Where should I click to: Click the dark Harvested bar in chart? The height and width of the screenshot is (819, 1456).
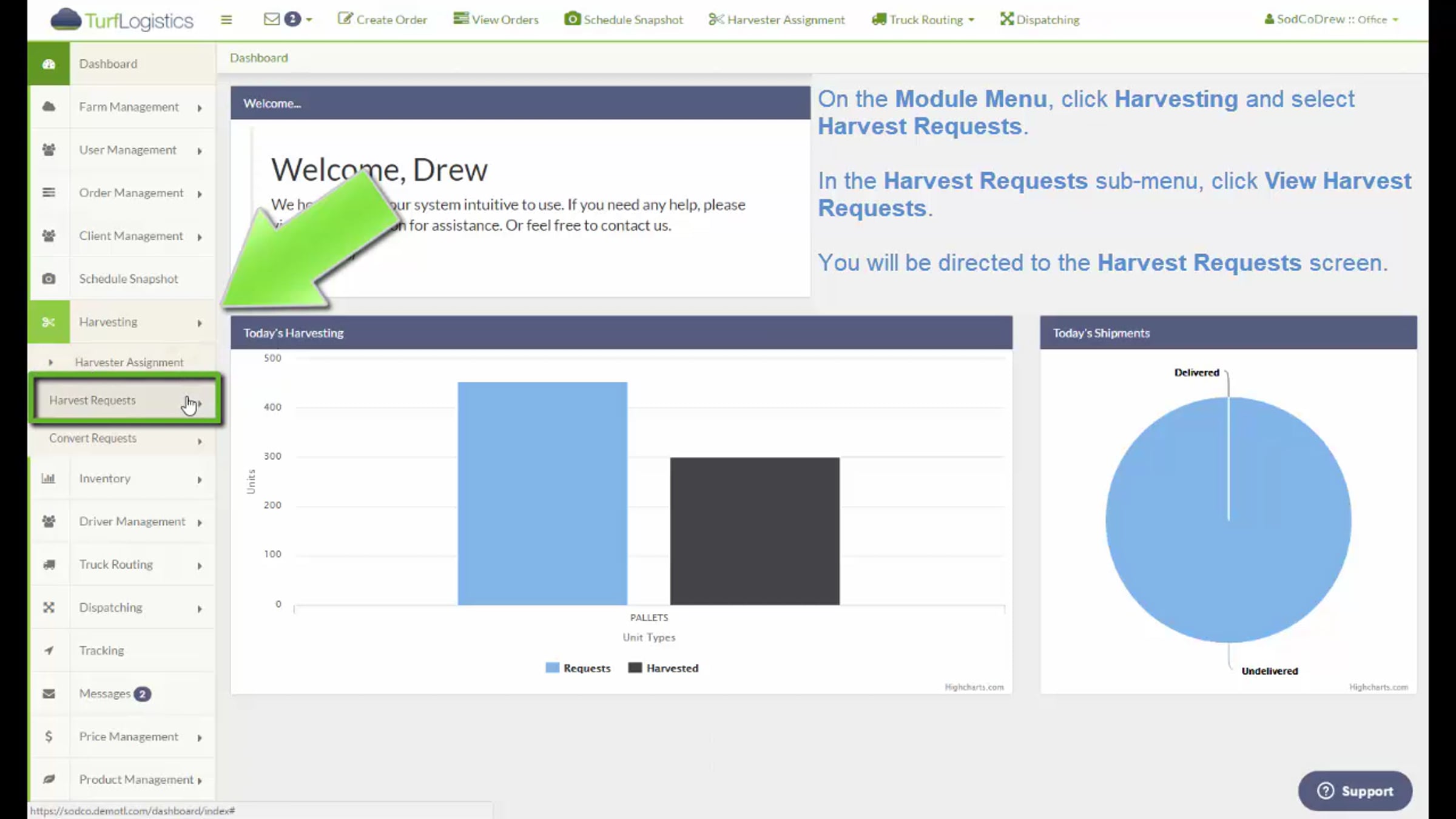[755, 531]
